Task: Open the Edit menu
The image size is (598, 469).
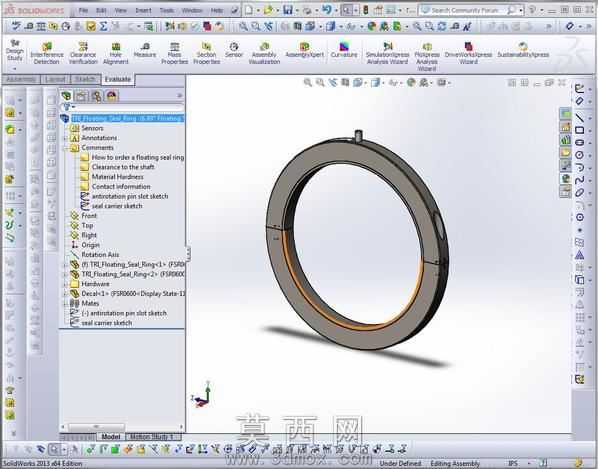Action: 101,11
